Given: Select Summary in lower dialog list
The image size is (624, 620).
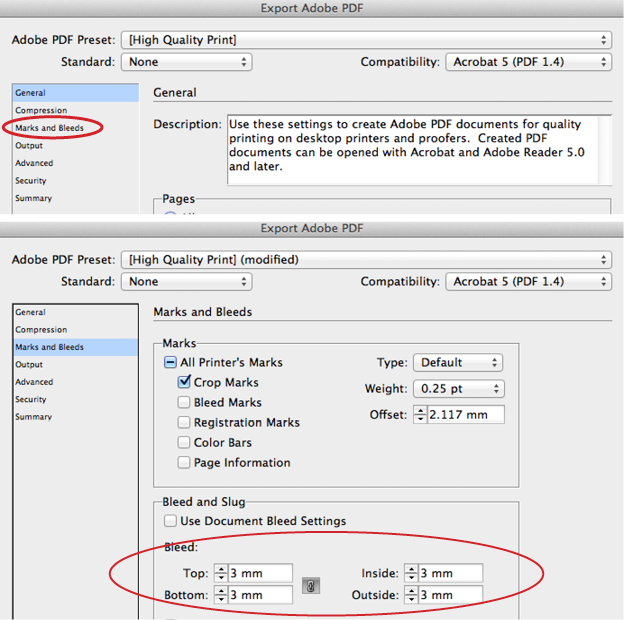Looking at the screenshot, I should click(x=76, y=417).
